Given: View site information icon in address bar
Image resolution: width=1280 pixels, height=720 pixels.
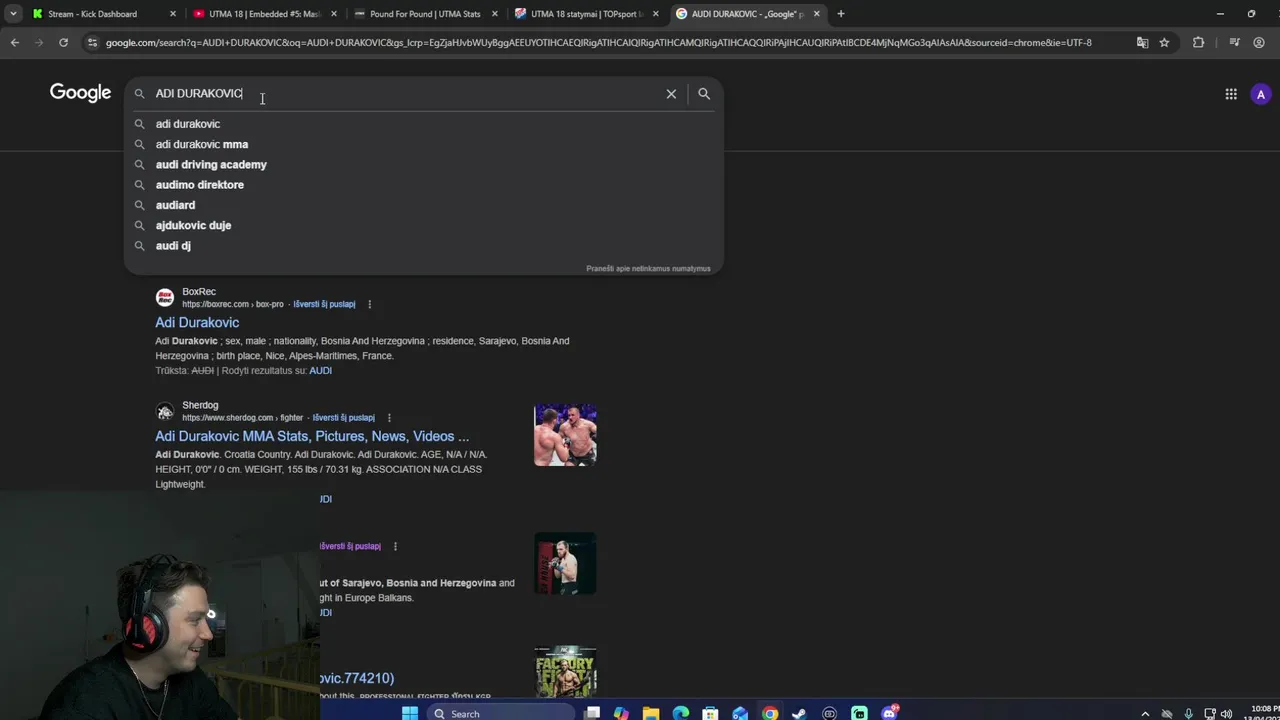Looking at the screenshot, I should [x=92, y=42].
